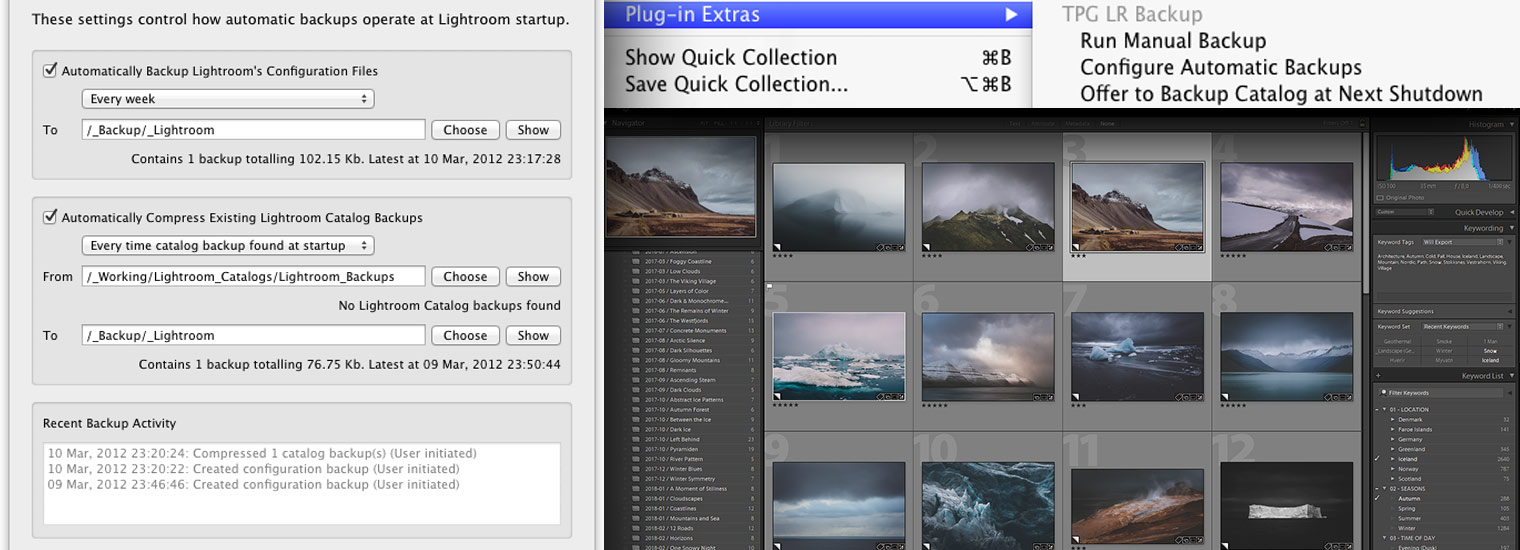This screenshot has height=550, width=1520.
Task: Open the Plug-in Extras menu item
Action: point(818,15)
